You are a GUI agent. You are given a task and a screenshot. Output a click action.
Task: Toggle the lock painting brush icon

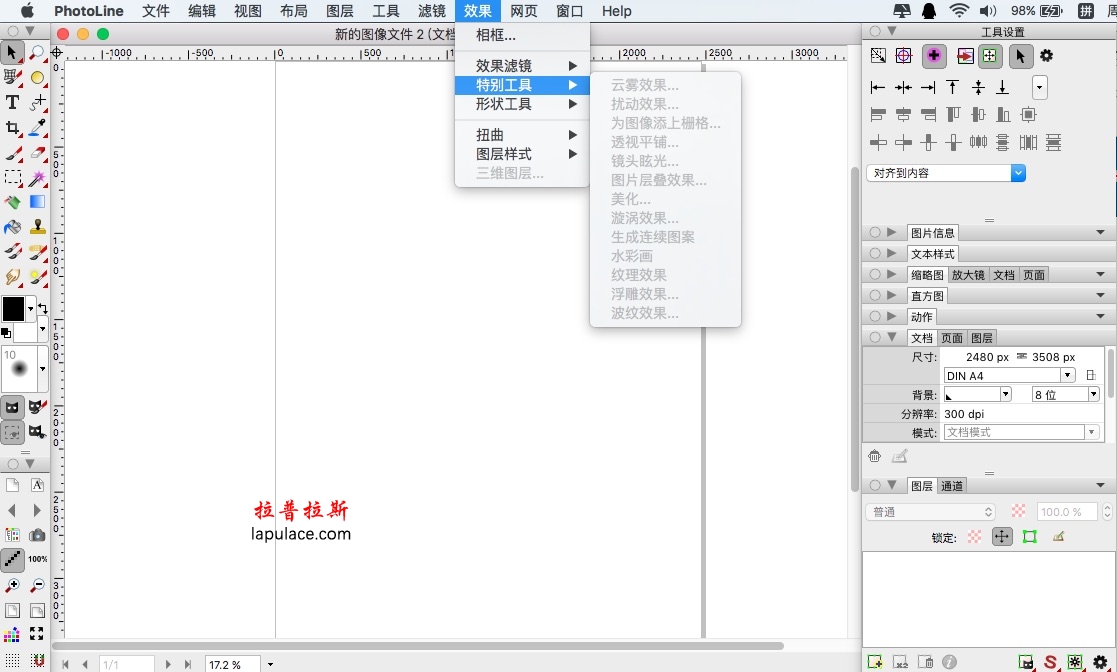pyautogui.click(x=1058, y=537)
